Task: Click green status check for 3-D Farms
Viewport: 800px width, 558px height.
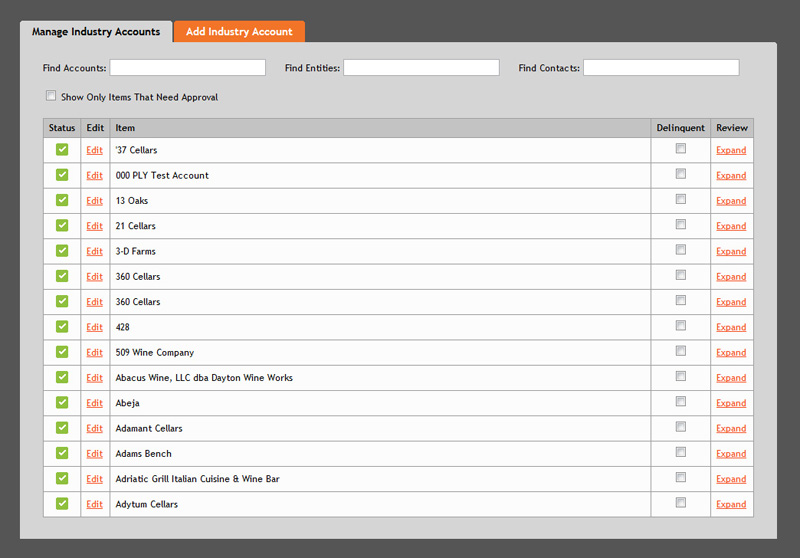Action: pos(62,250)
